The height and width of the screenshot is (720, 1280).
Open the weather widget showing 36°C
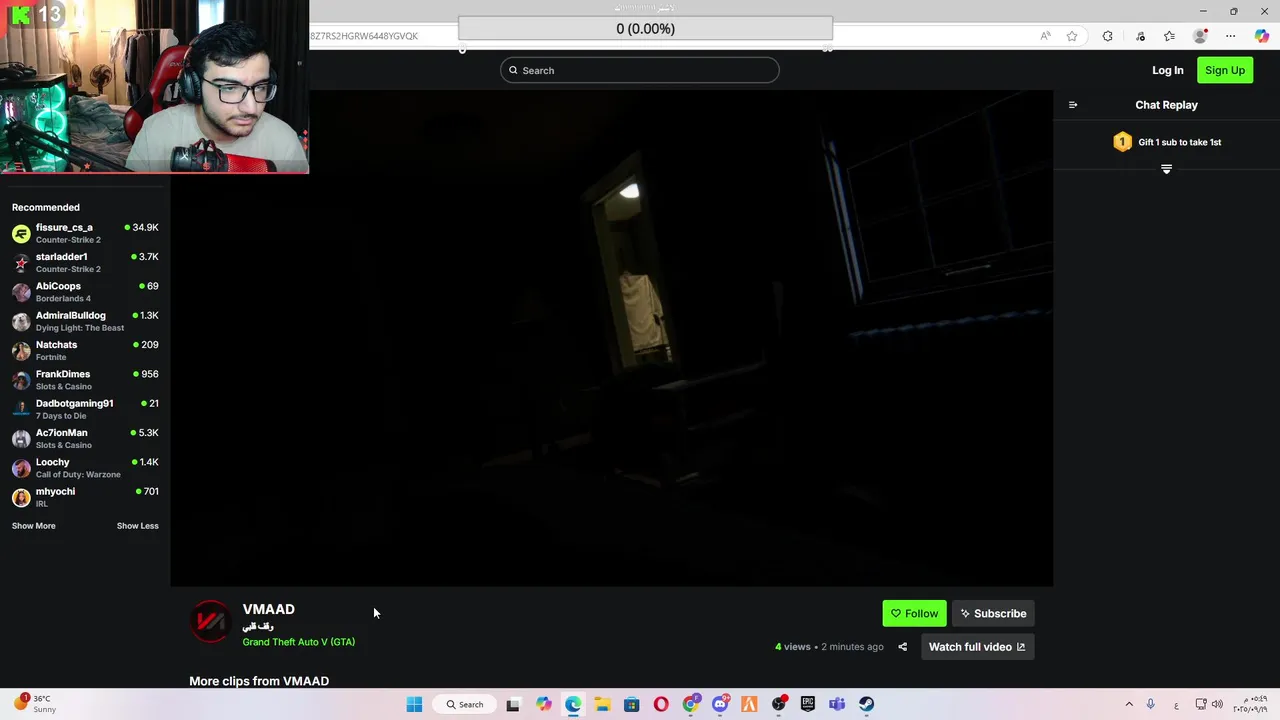34,704
